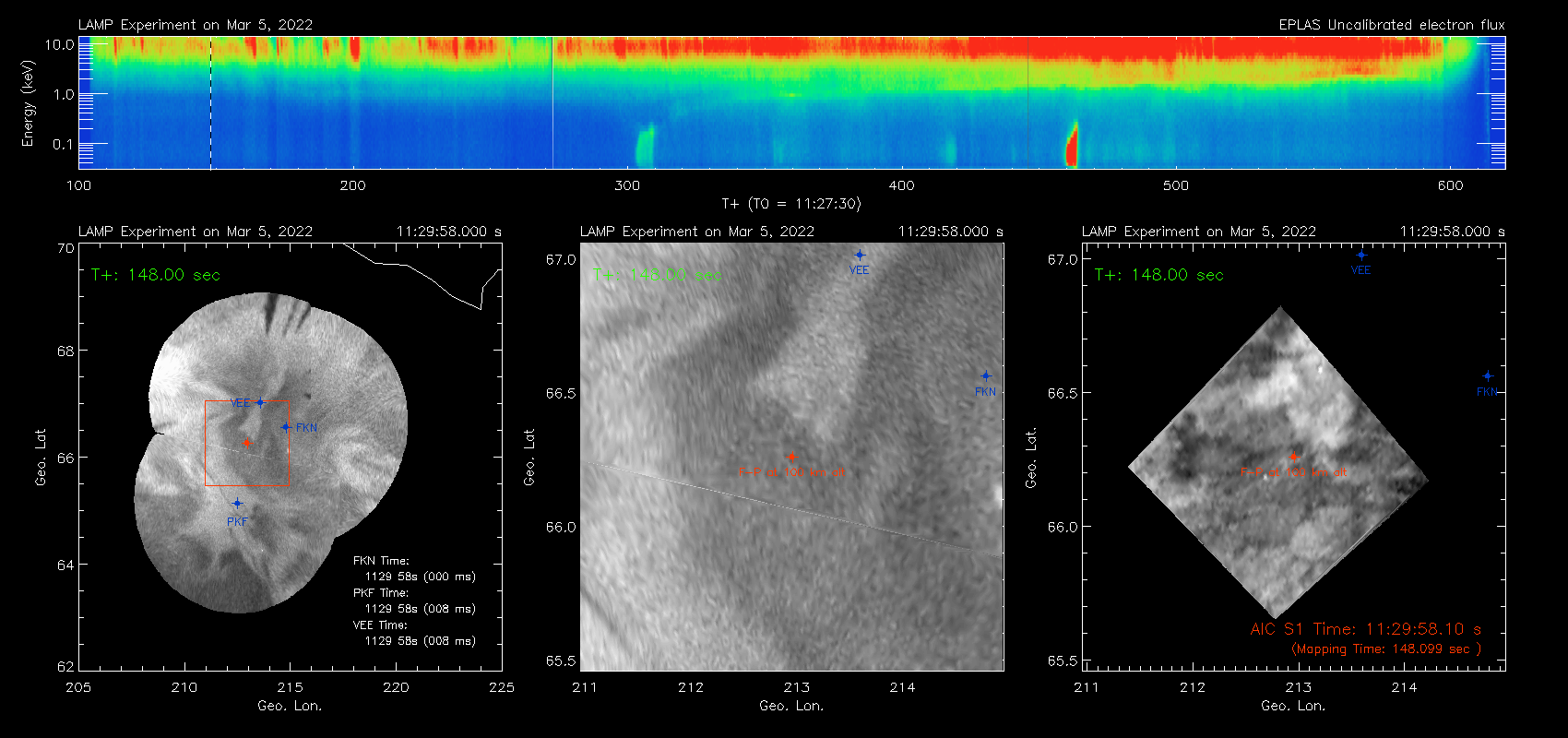The height and width of the screenshot is (738, 1568).
Task: Click the '225' longitude tick on left panel
Action: tap(502, 687)
